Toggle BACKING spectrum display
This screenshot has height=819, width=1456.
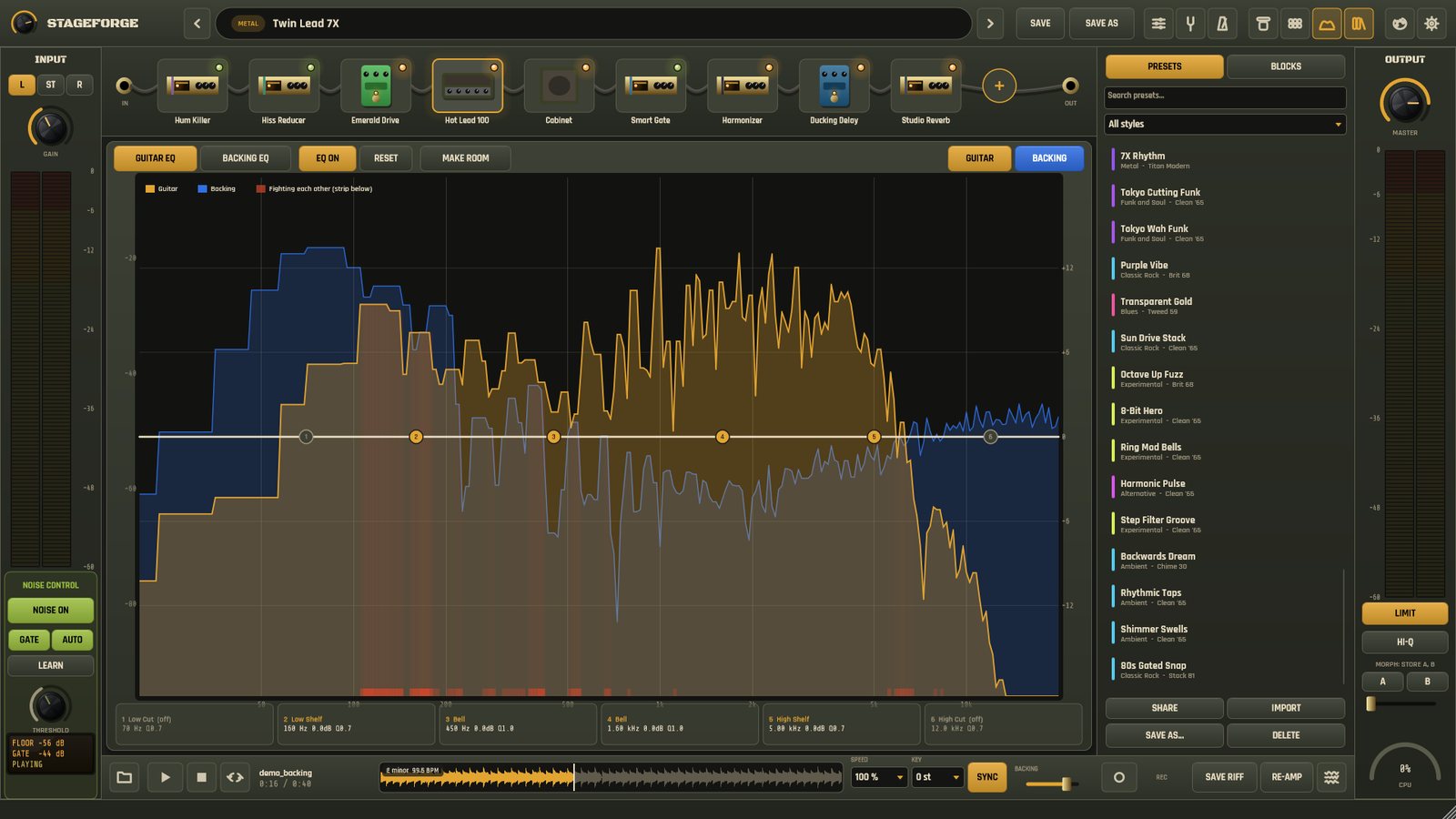tap(1049, 158)
